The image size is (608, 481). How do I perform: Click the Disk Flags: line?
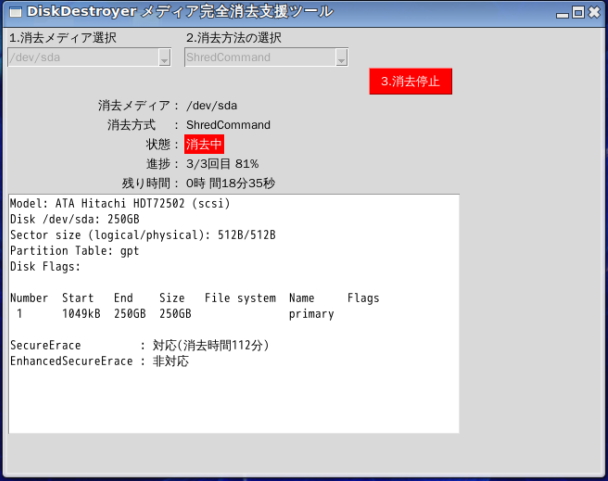(x=45, y=267)
